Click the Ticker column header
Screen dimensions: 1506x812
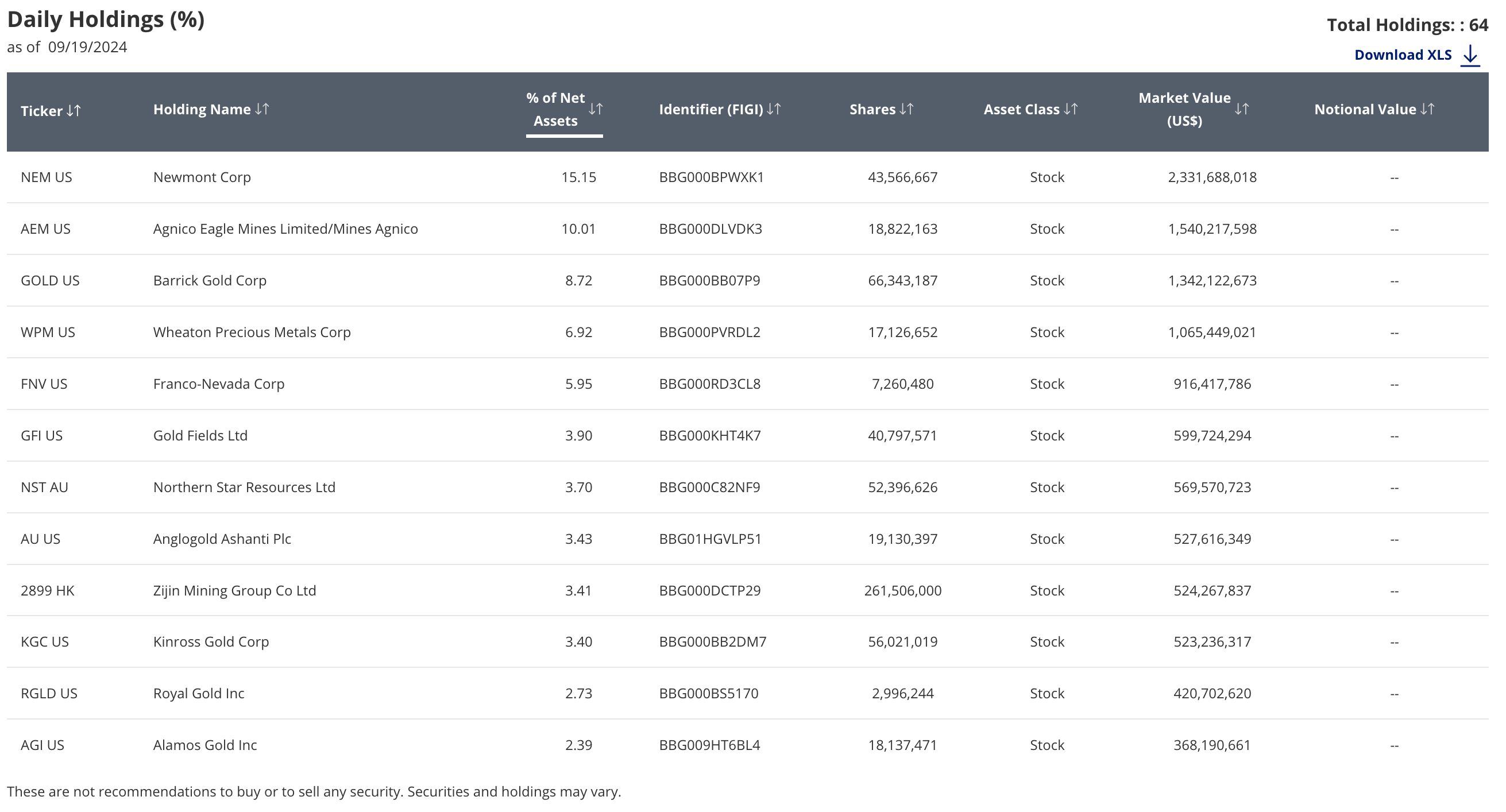pyautogui.click(x=41, y=111)
